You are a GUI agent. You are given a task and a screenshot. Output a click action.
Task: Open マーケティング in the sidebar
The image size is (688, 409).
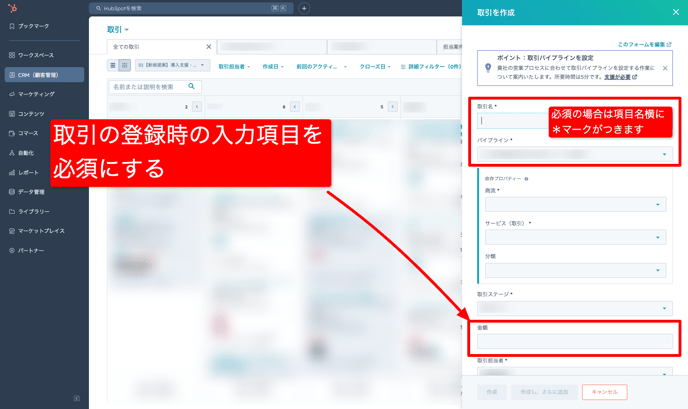pyautogui.click(x=32, y=94)
